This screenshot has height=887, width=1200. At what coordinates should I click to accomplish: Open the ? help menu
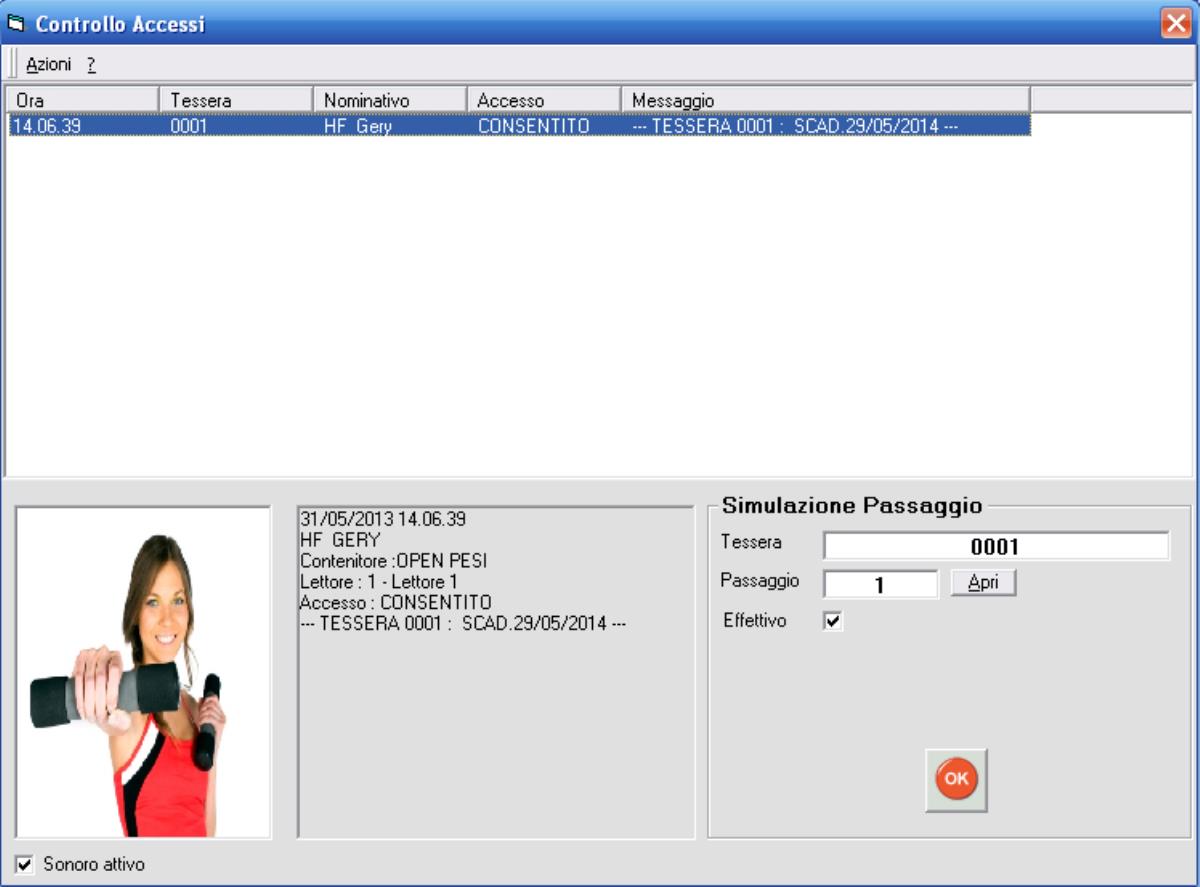point(90,64)
